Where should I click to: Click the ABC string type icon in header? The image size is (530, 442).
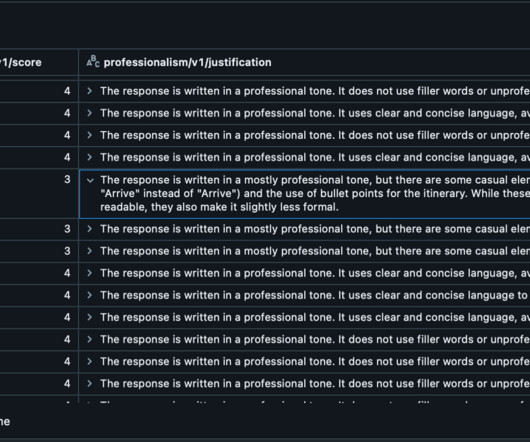tap(93, 62)
